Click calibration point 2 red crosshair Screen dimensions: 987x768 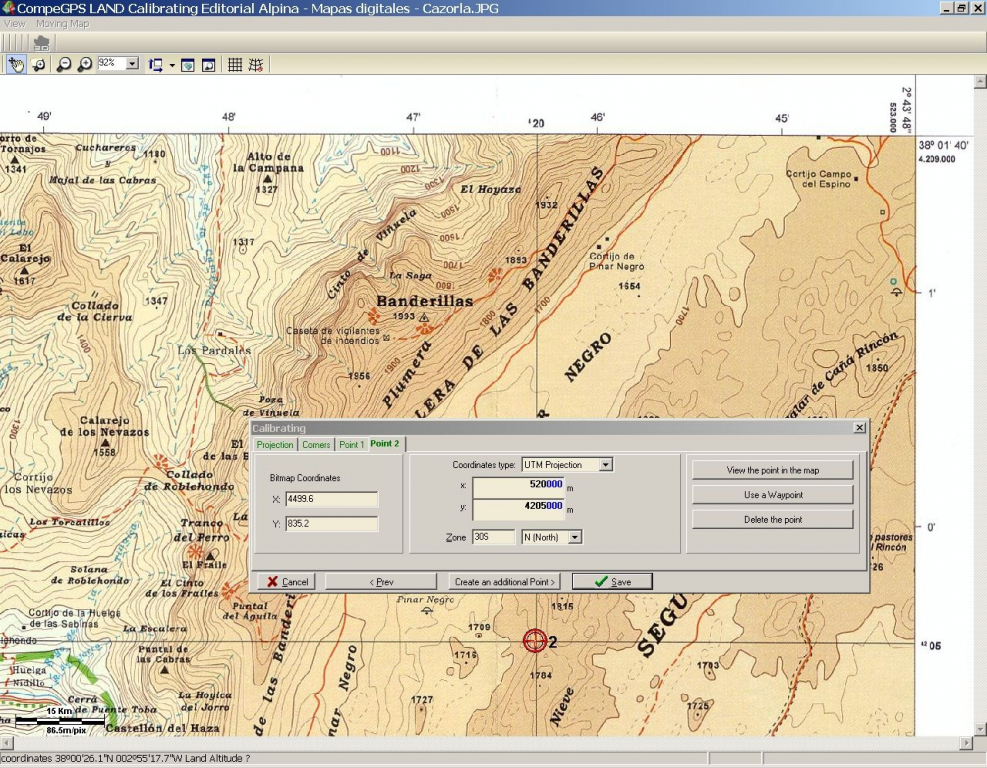coord(534,641)
